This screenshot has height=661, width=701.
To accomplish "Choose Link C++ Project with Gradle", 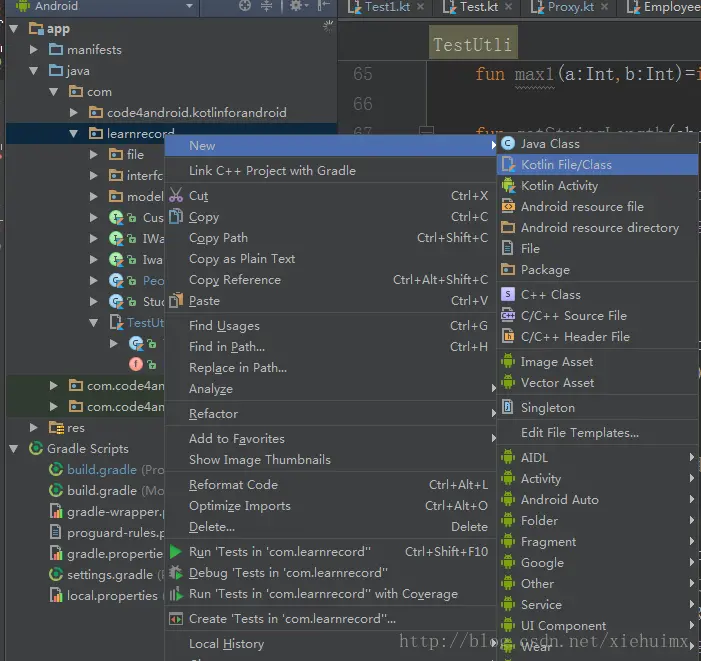I will pos(331,171).
